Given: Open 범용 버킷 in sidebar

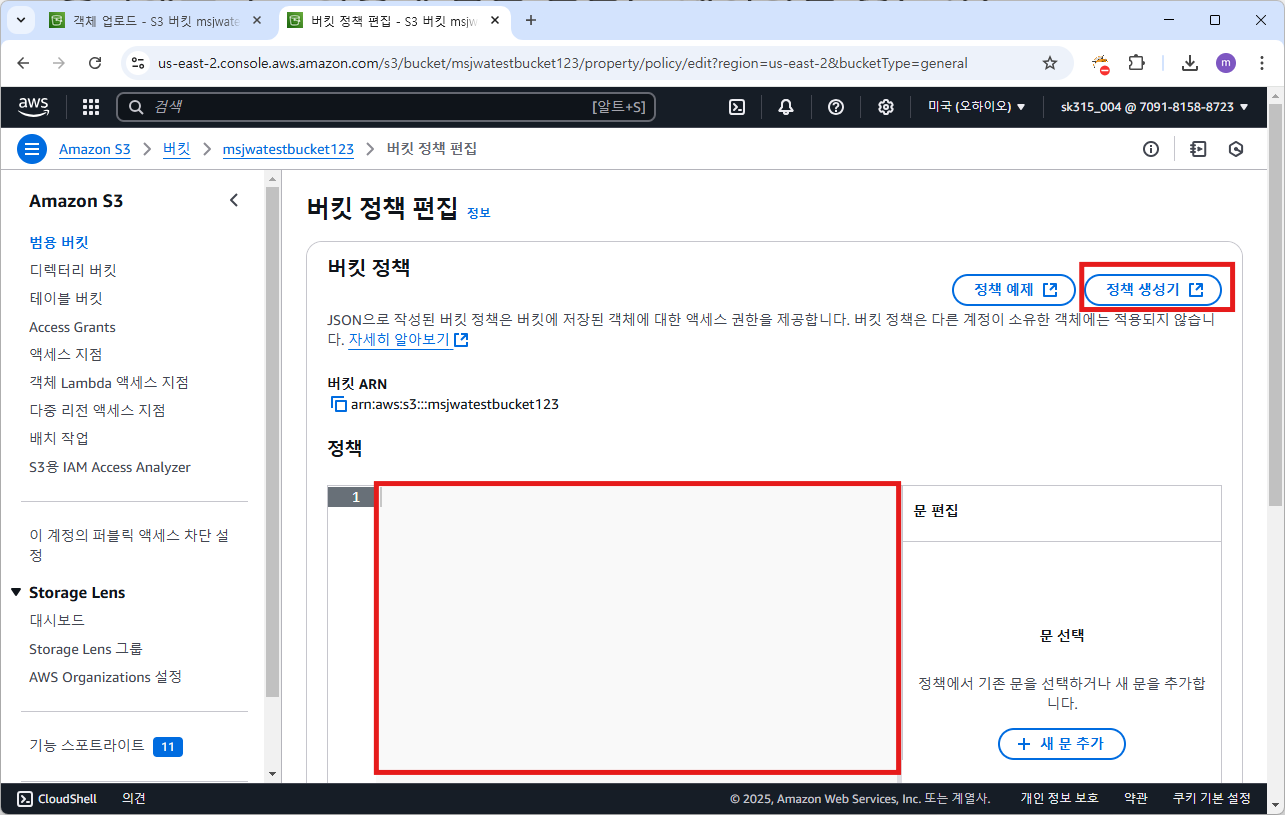Looking at the screenshot, I should pos(59,242).
